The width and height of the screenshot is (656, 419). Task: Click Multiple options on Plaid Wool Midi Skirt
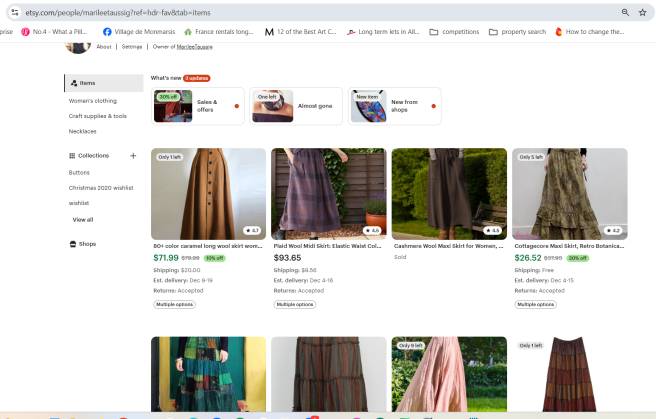pyautogui.click(x=294, y=304)
